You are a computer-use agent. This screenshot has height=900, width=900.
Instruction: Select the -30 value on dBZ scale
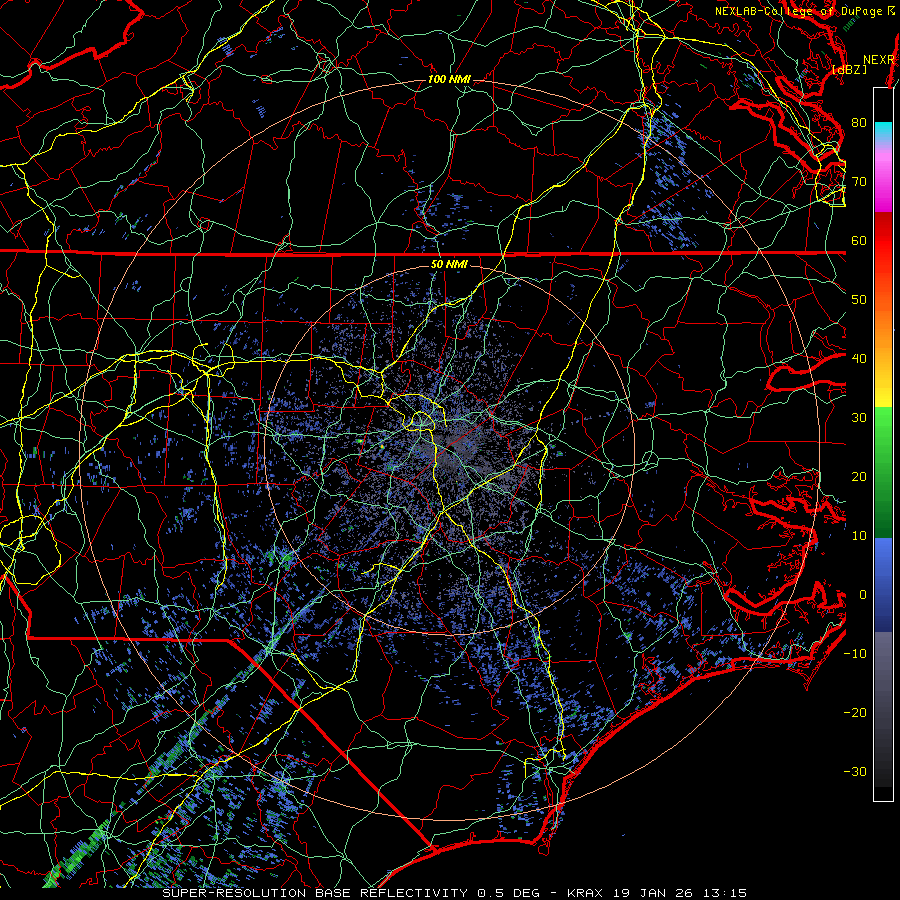pyautogui.click(x=855, y=771)
